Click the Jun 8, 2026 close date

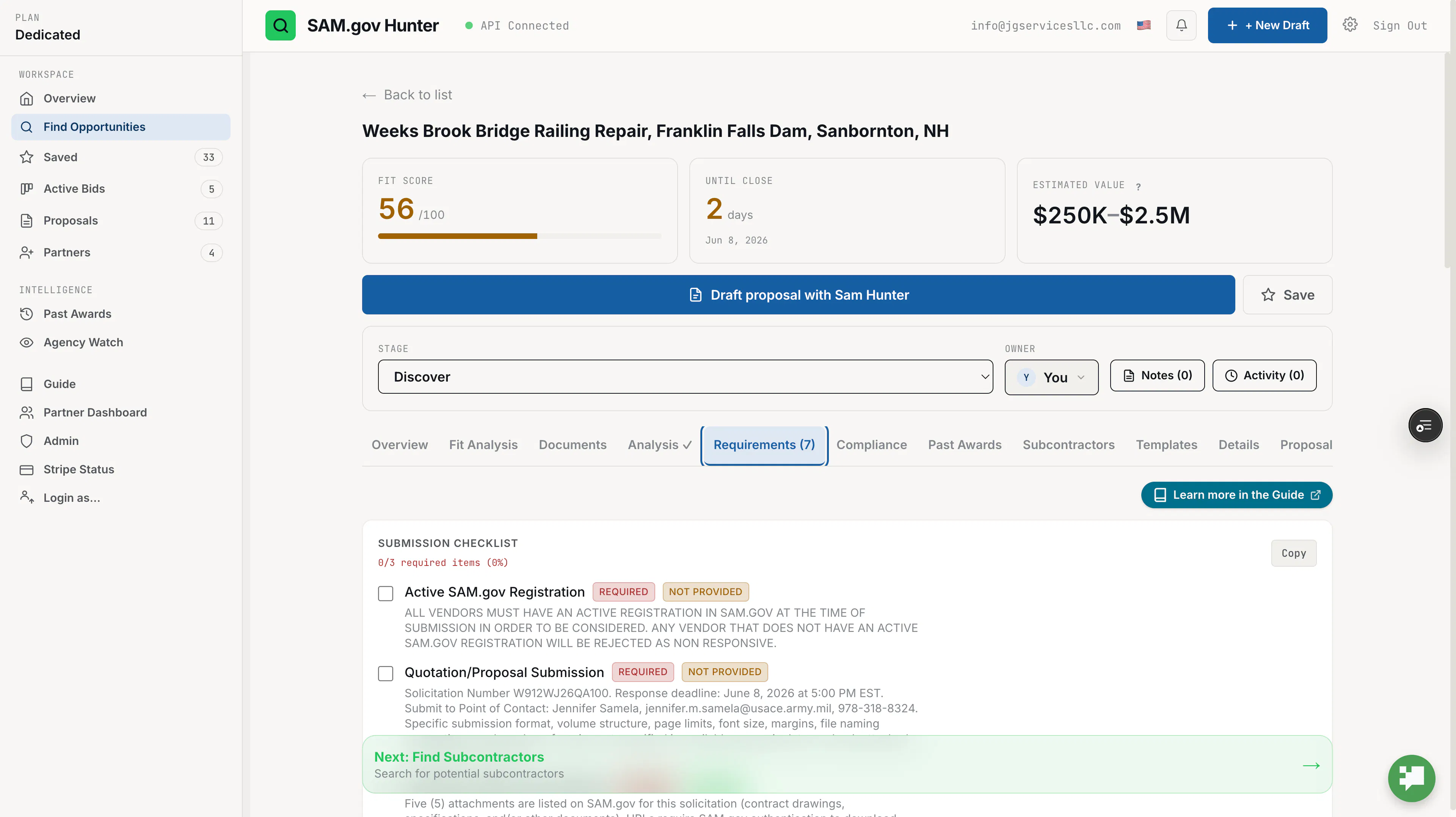click(736, 240)
